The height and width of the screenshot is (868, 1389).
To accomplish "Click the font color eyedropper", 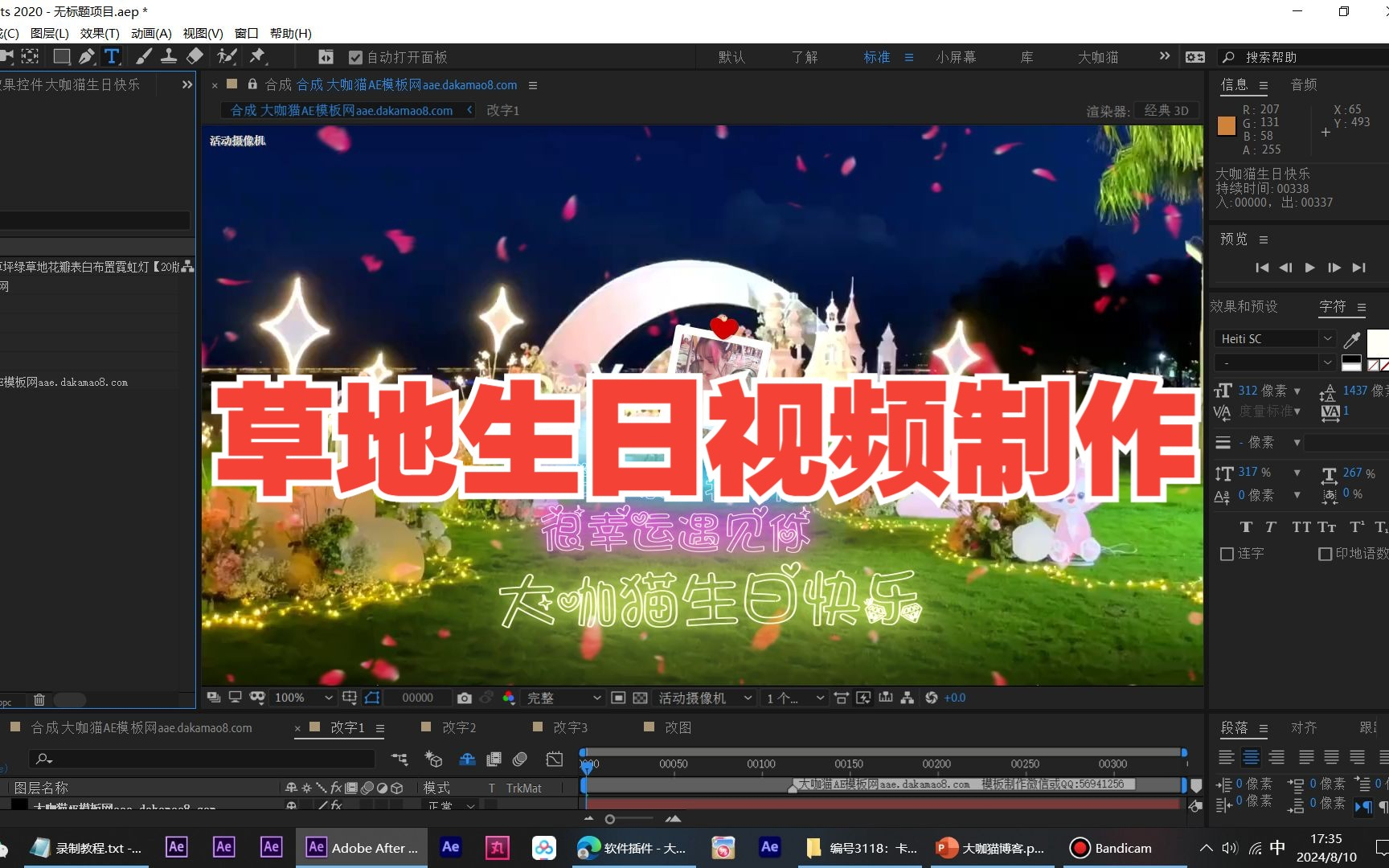I will 1352,339.
